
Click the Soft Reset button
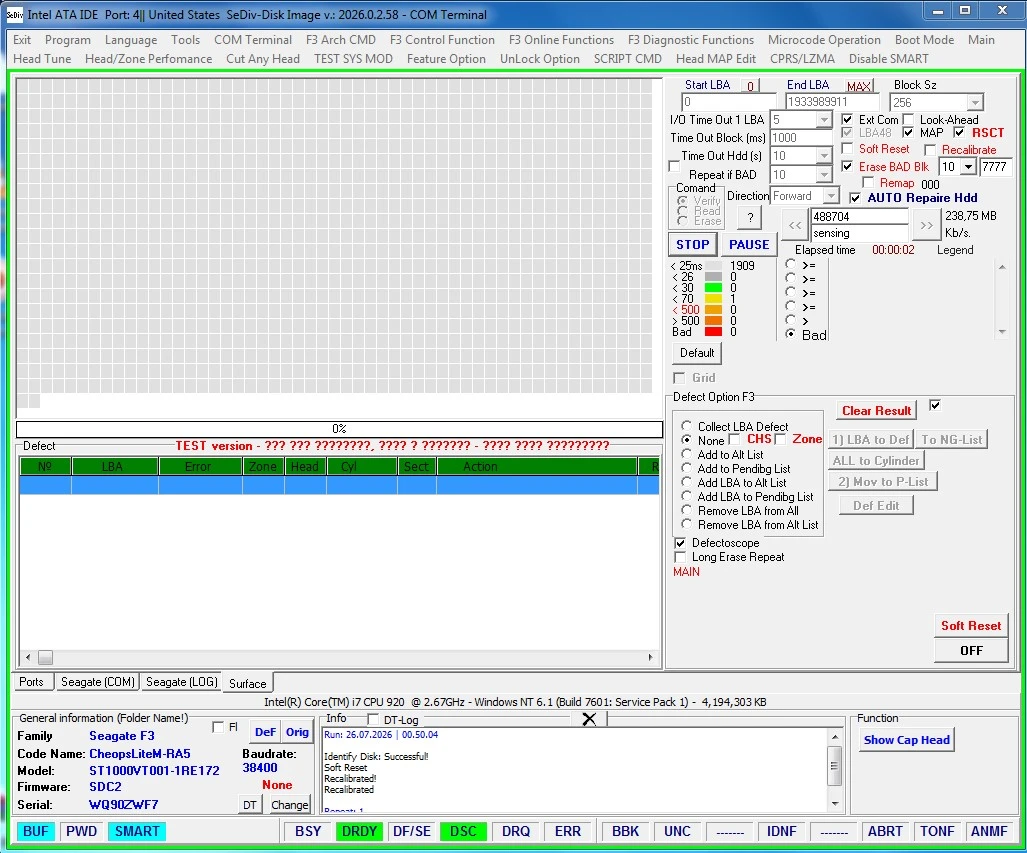click(971, 626)
